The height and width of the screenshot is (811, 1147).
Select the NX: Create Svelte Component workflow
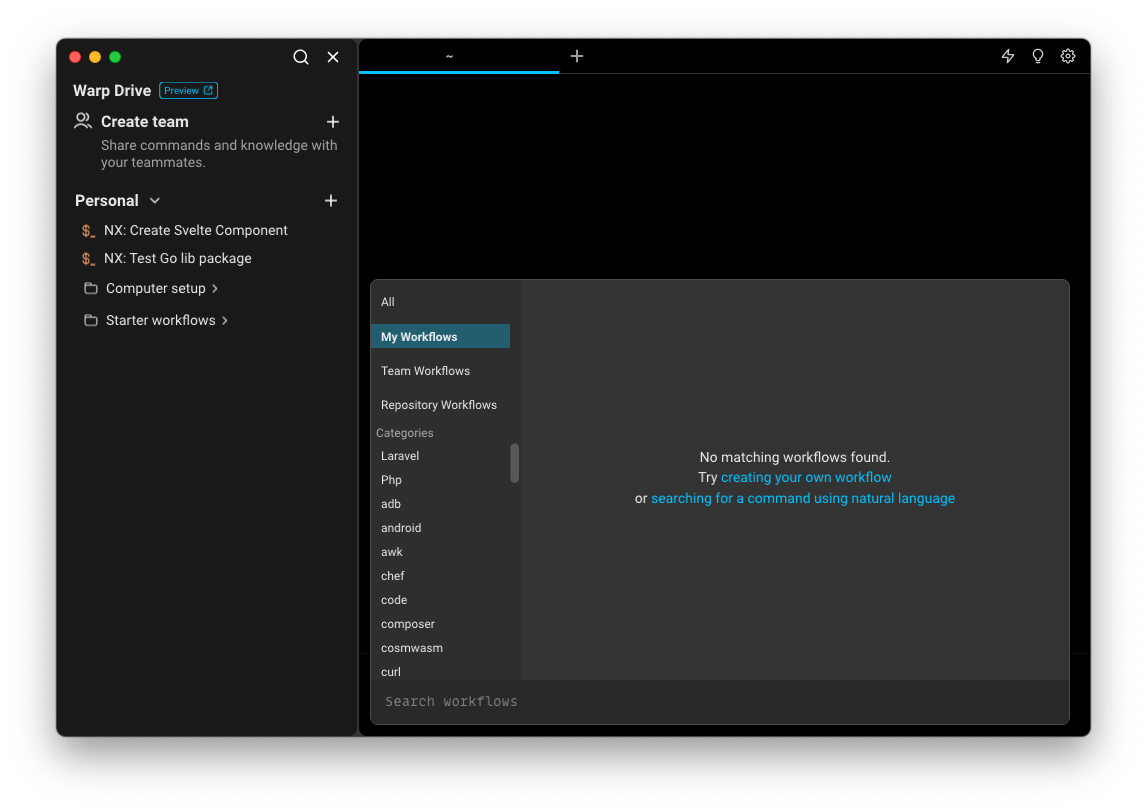195,230
